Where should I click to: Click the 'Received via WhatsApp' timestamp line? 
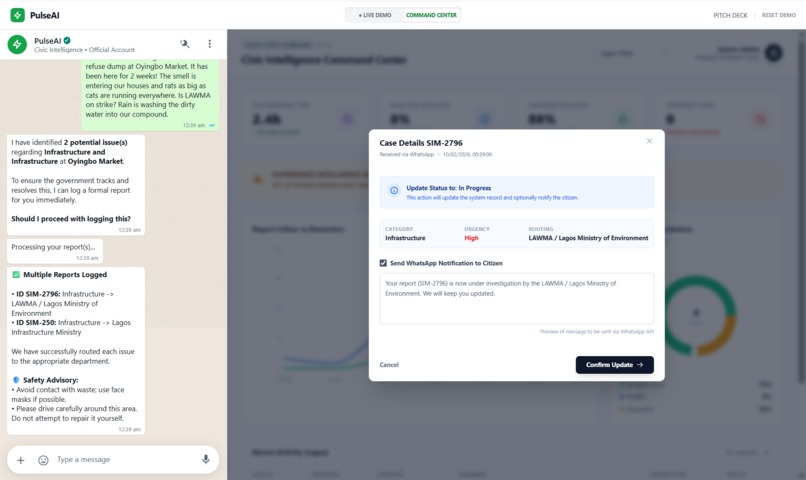435,154
